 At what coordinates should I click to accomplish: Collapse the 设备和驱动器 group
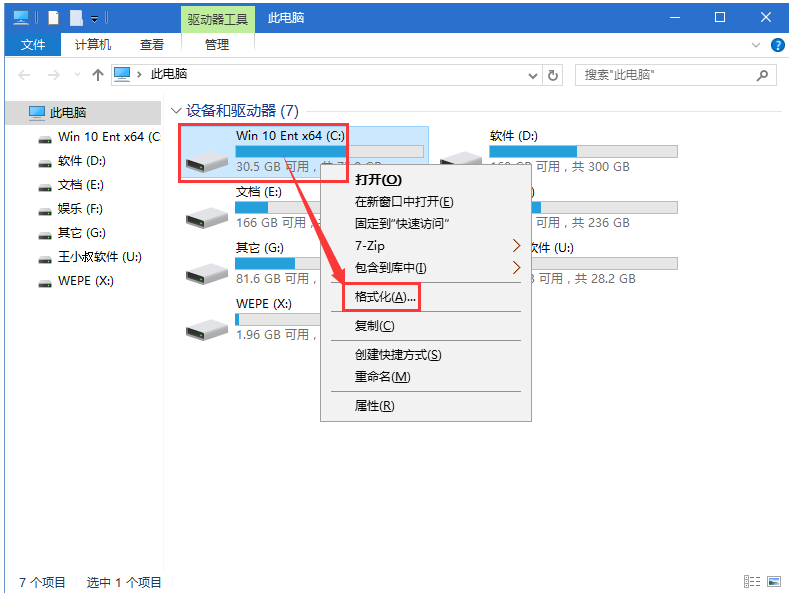click(176, 111)
